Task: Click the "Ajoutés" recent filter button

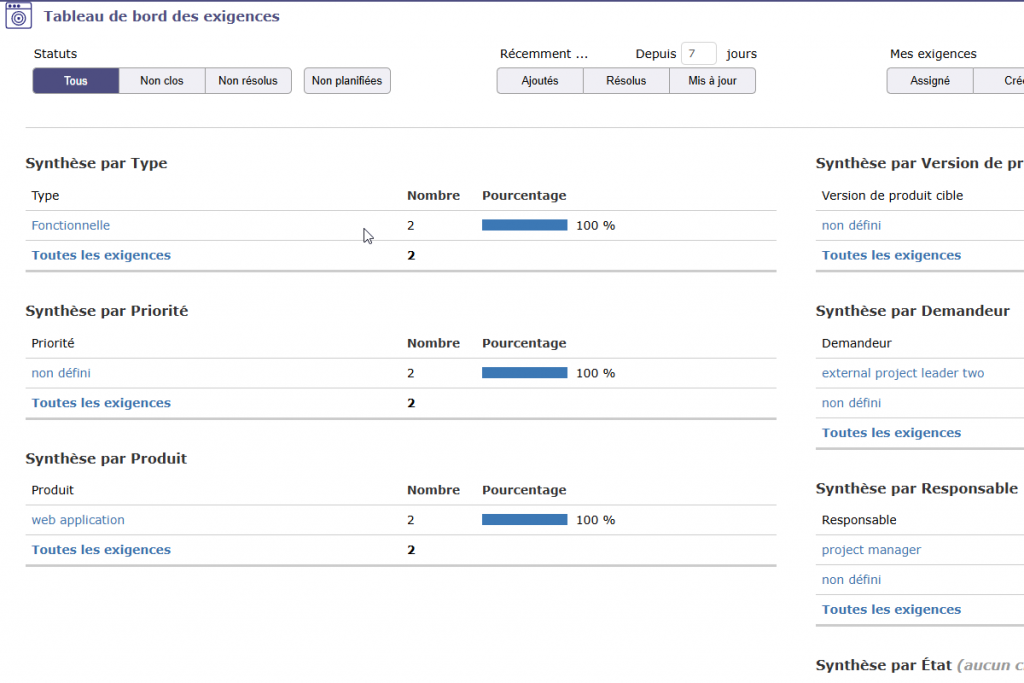Action: pyautogui.click(x=539, y=80)
